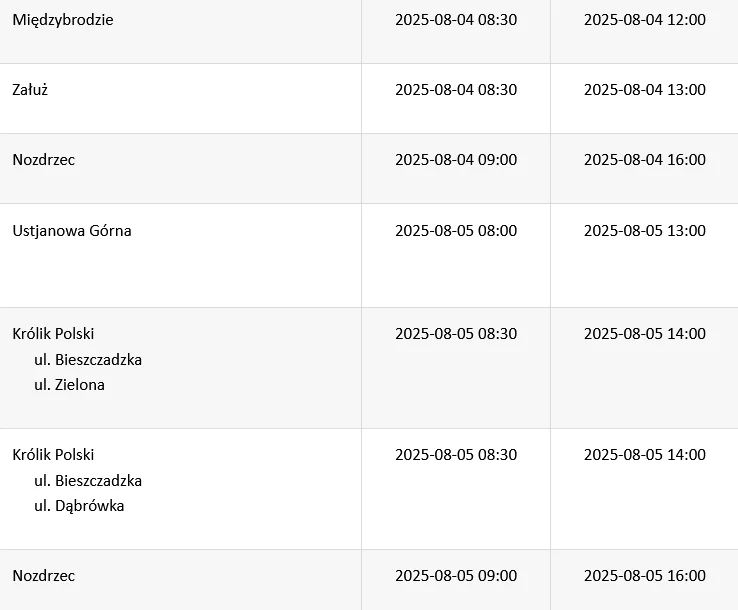Select end time 2025-08-04 13:00 for Załuż
The height and width of the screenshot is (610, 738).
pos(645,89)
